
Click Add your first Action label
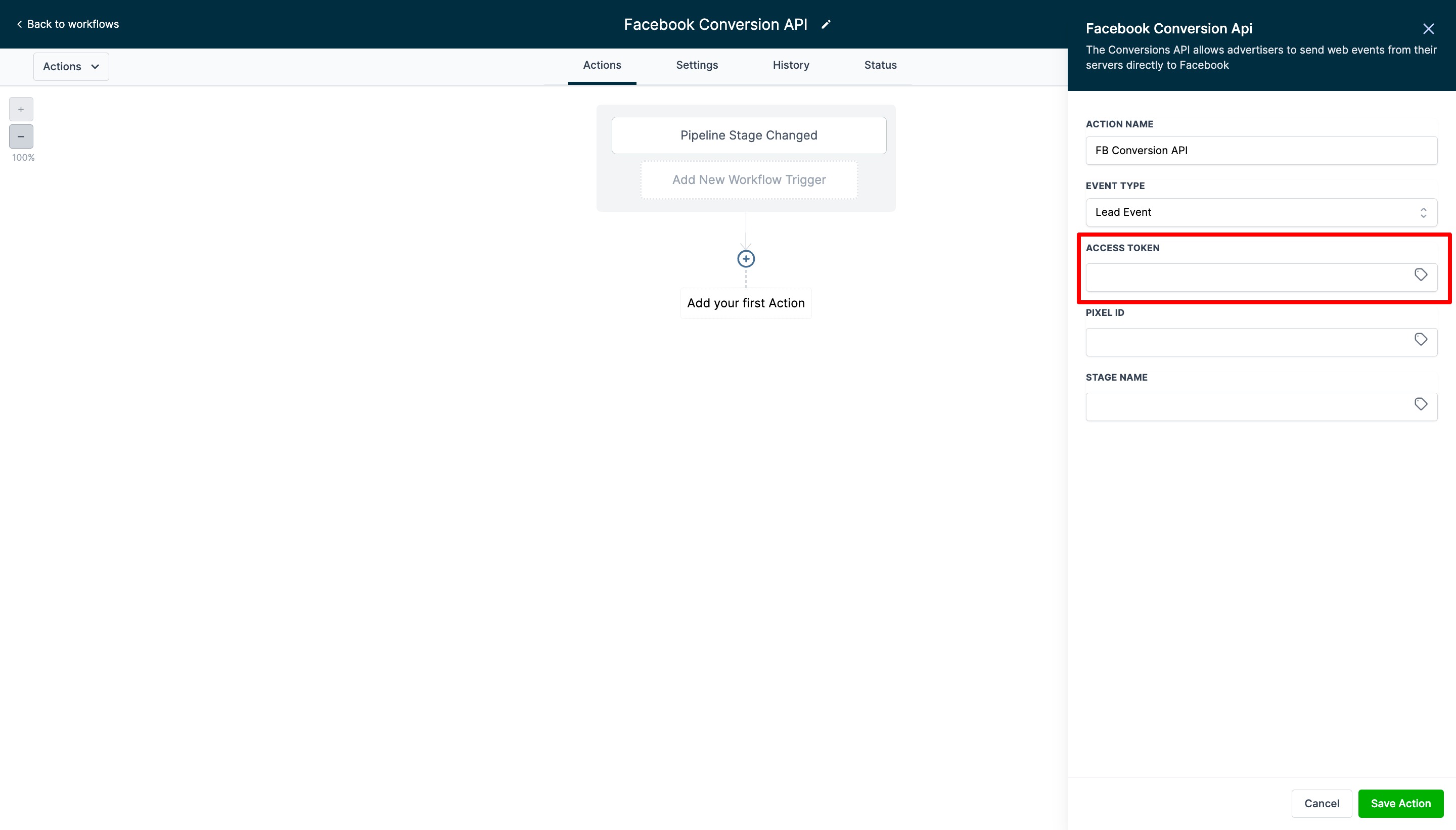(x=746, y=303)
